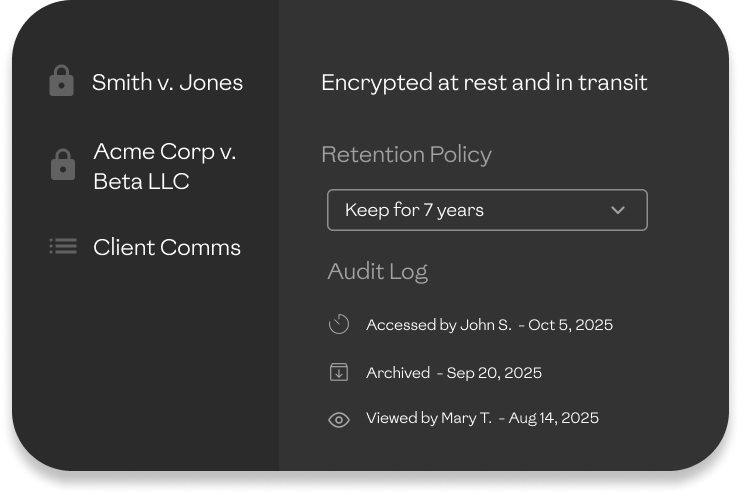Screen dimensions: 741x495
Task: Select the Accessed by John S. entry
Action: pos(438,325)
